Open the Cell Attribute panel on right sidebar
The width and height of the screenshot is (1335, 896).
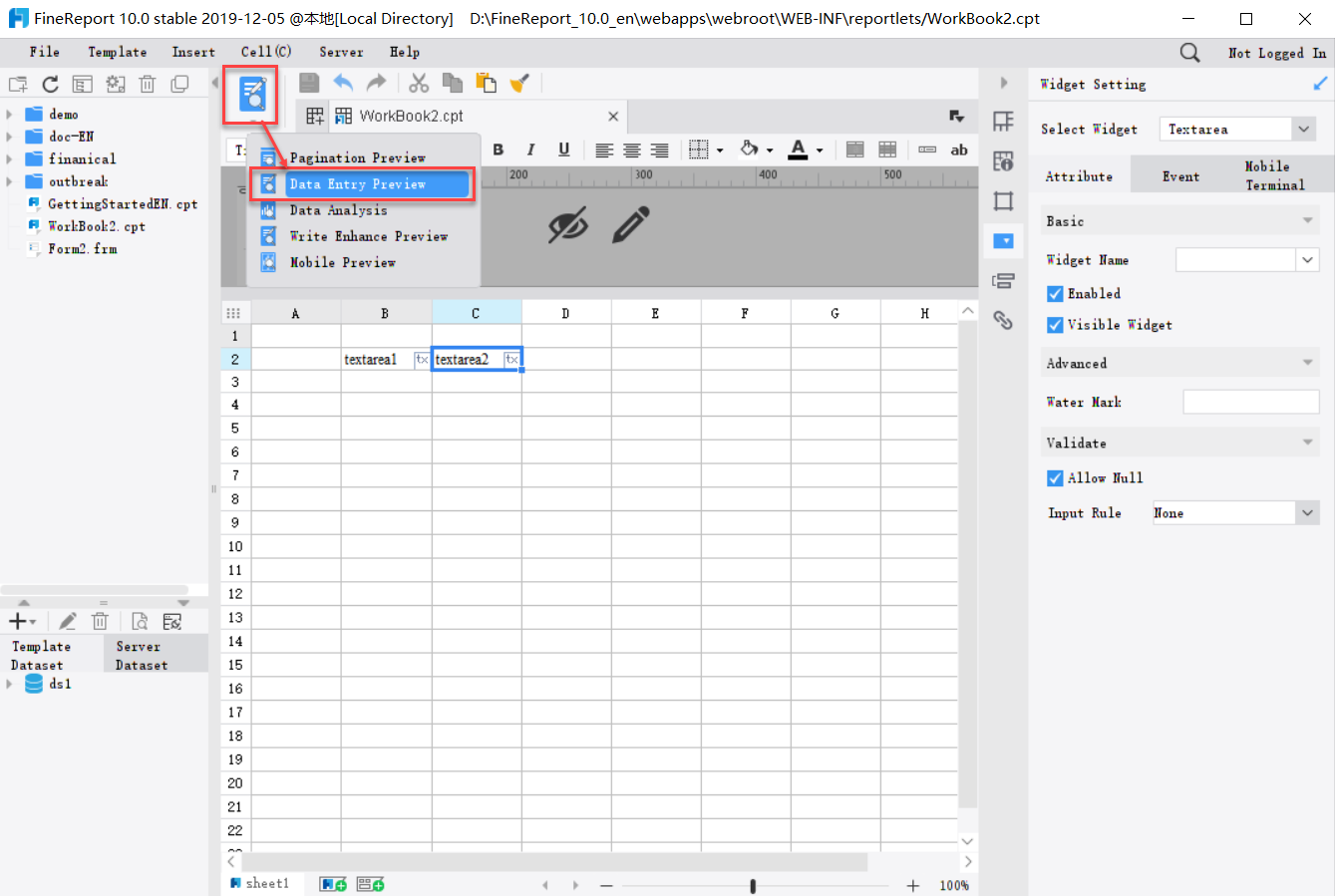pos(1004,159)
